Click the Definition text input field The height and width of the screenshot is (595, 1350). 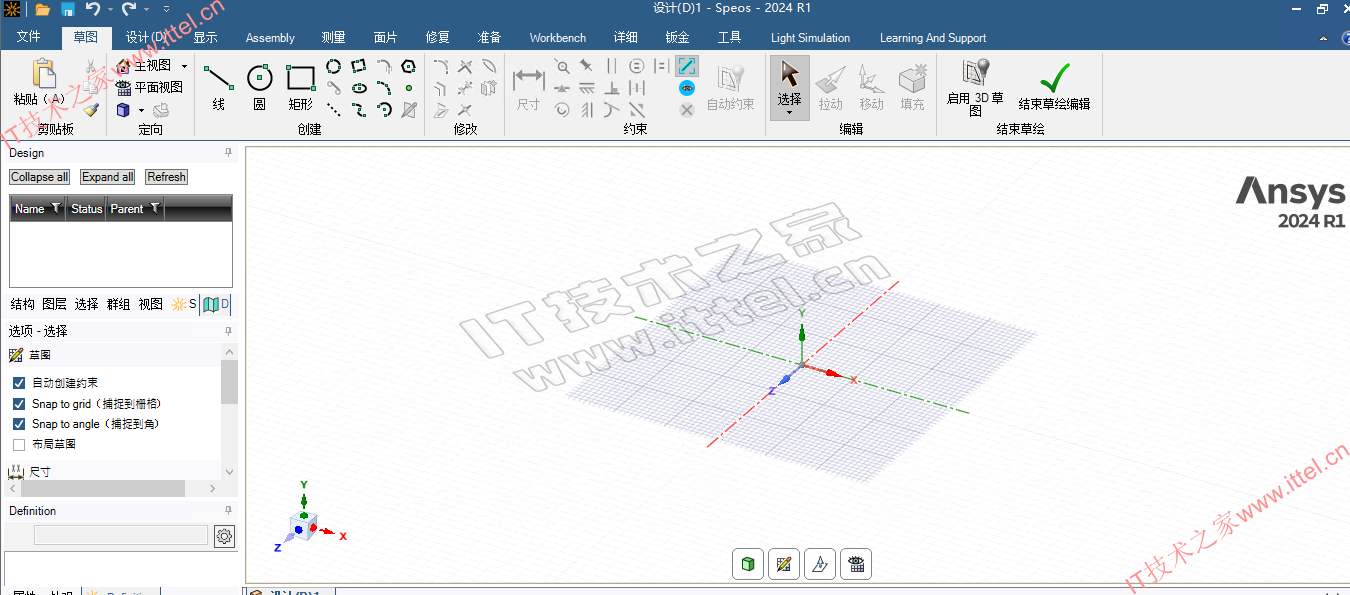coord(120,536)
